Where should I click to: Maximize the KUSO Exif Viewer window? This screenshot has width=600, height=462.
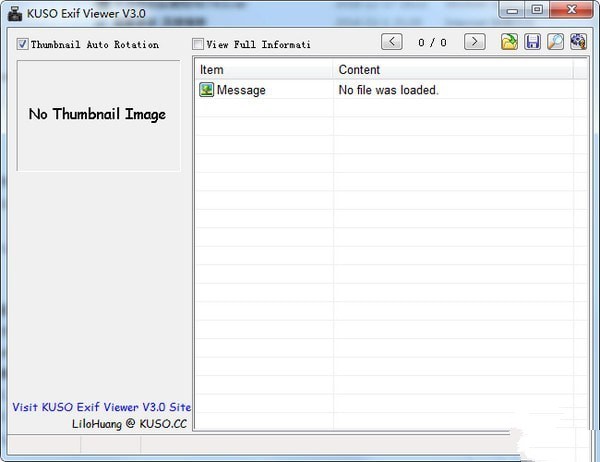537,10
